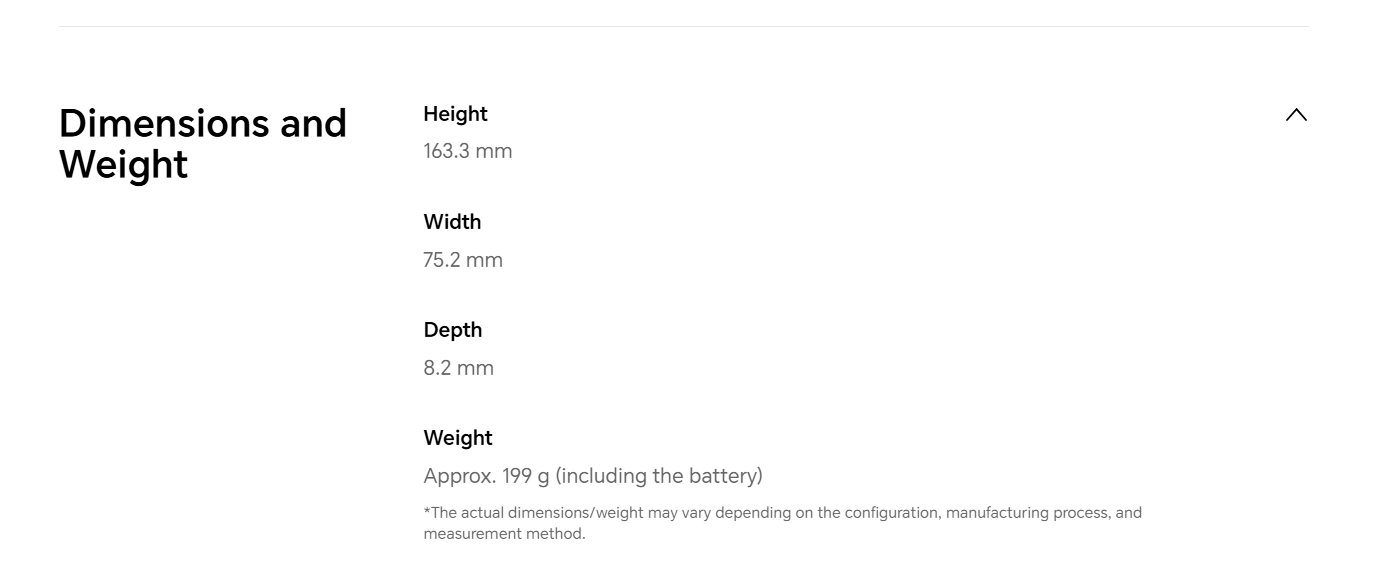1392x585 pixels.
Task: Click "measurement method." on the disclaimer's last line
Action: 504,534
